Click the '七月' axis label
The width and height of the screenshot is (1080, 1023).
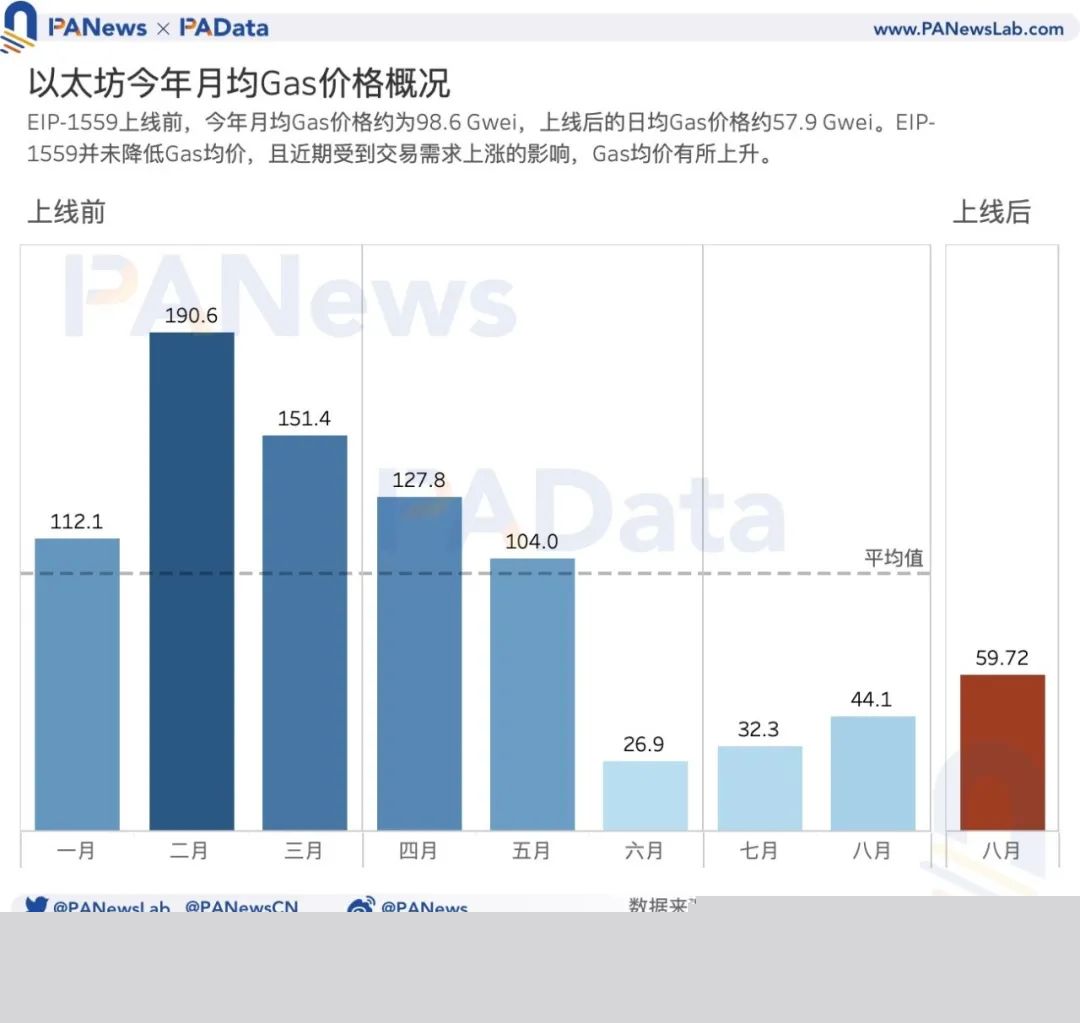(x=758, y=851)
